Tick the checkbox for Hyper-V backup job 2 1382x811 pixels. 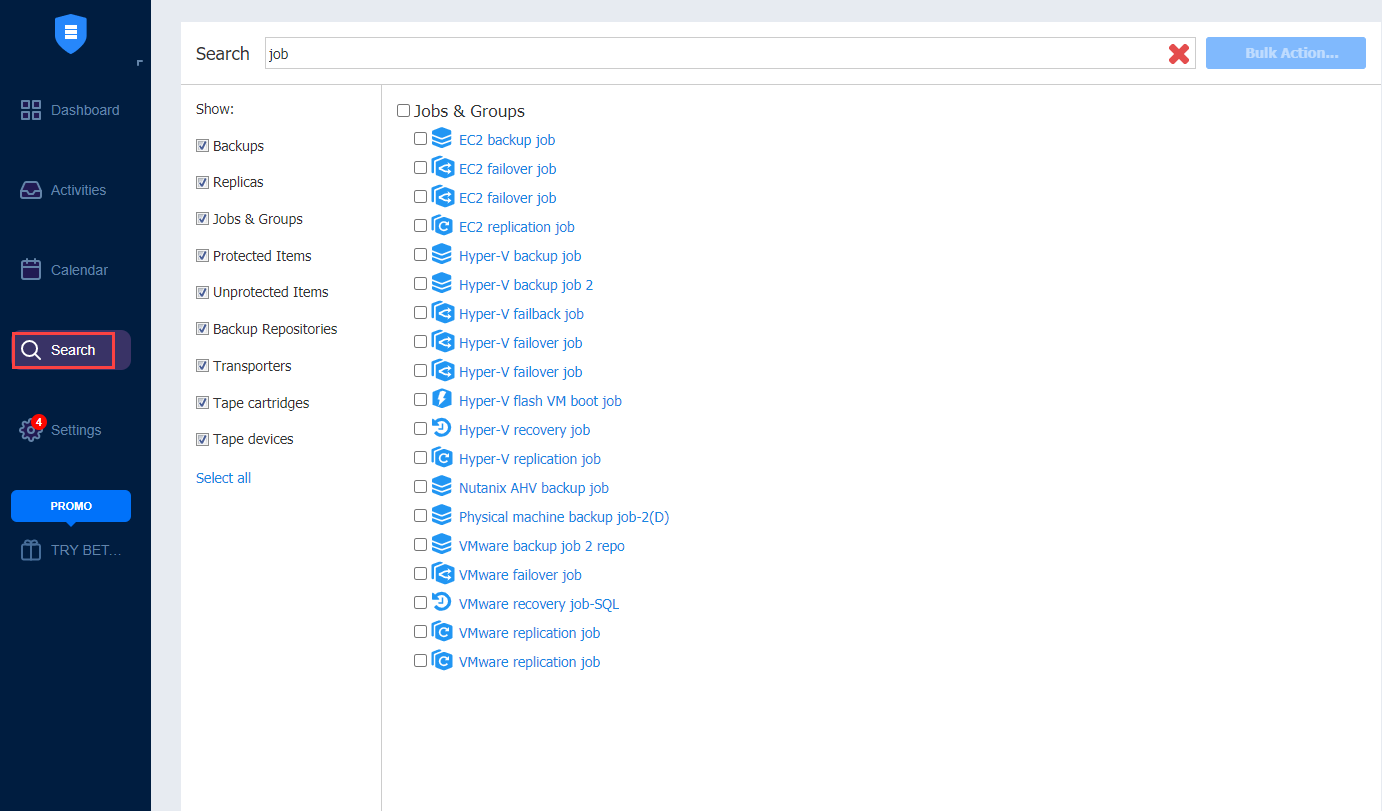[420, 284]
